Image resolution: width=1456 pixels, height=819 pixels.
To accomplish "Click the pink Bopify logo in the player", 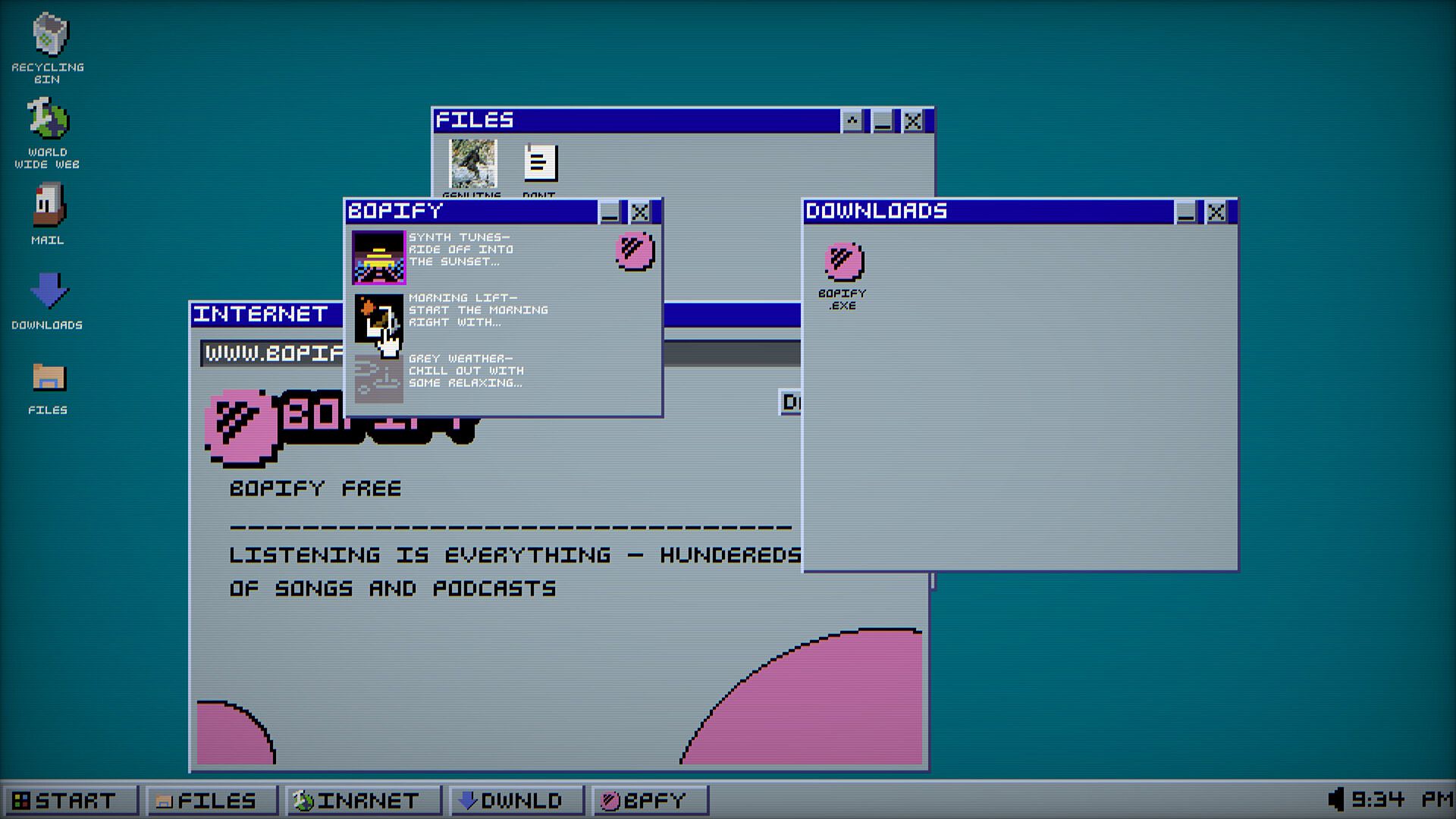I will [x=635, y=251].
